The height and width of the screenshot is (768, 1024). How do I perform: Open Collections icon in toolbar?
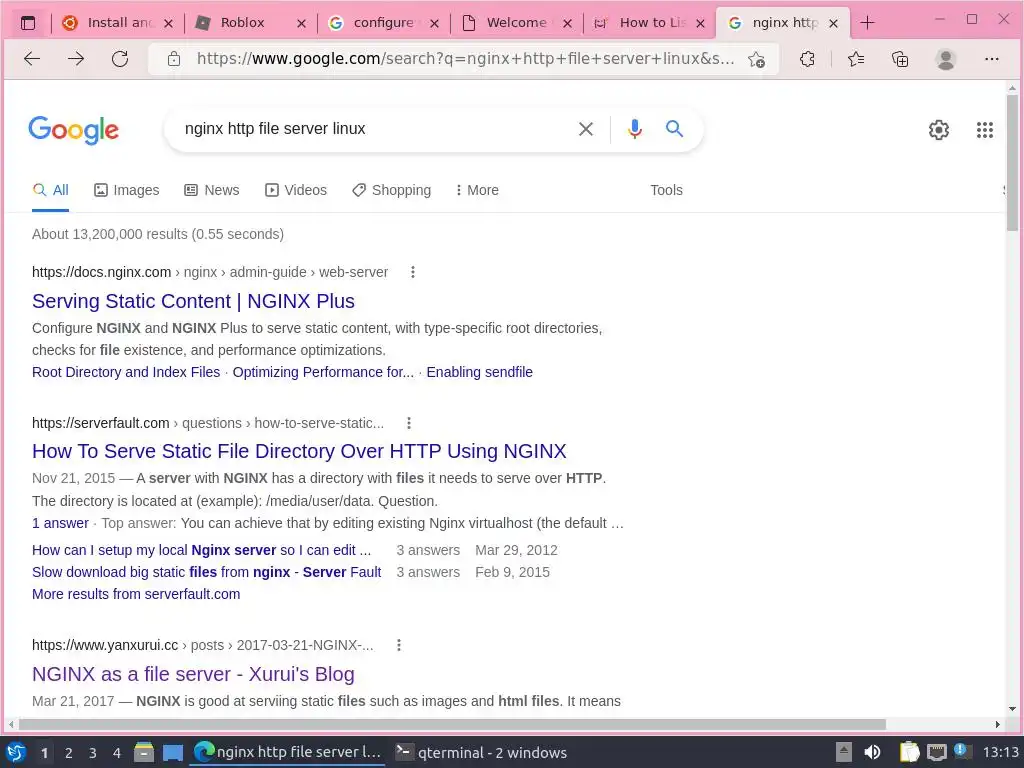click(901, 59)
